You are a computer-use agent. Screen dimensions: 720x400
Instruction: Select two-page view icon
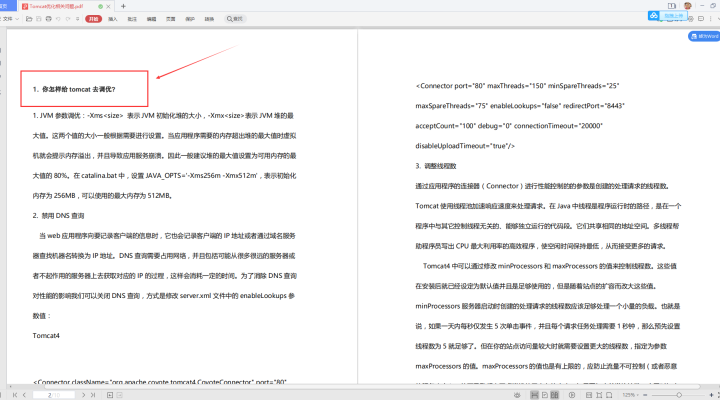(x=555, y=395)
